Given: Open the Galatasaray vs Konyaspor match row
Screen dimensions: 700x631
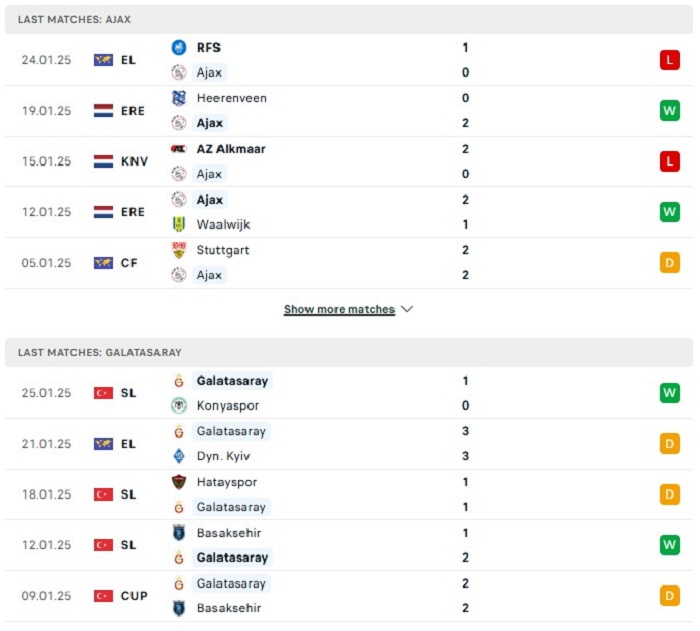Looking at the screenshot, I should [349, 393].
